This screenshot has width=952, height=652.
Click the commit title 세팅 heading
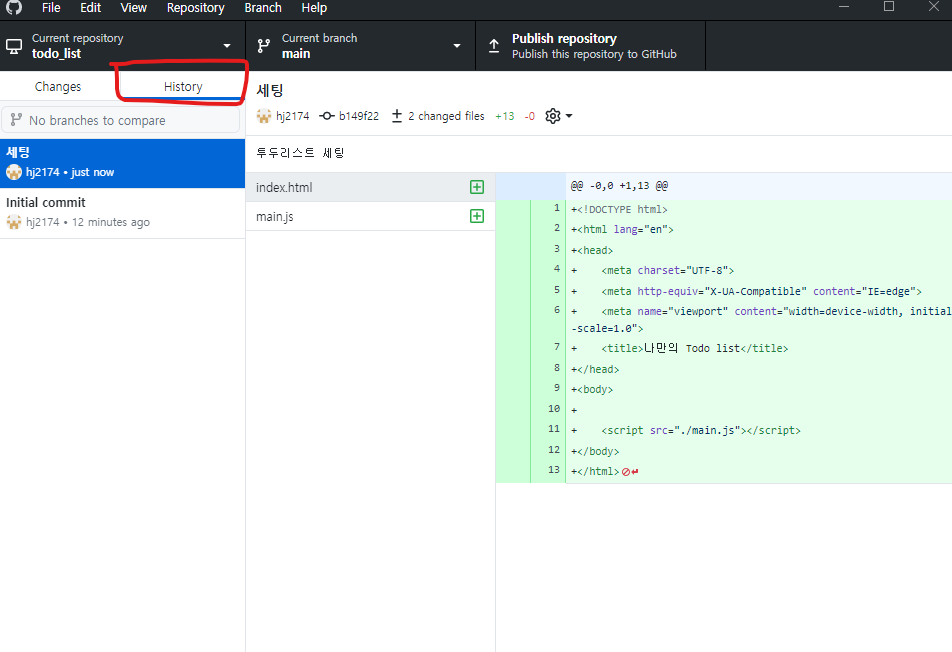[x=270, y=90]
